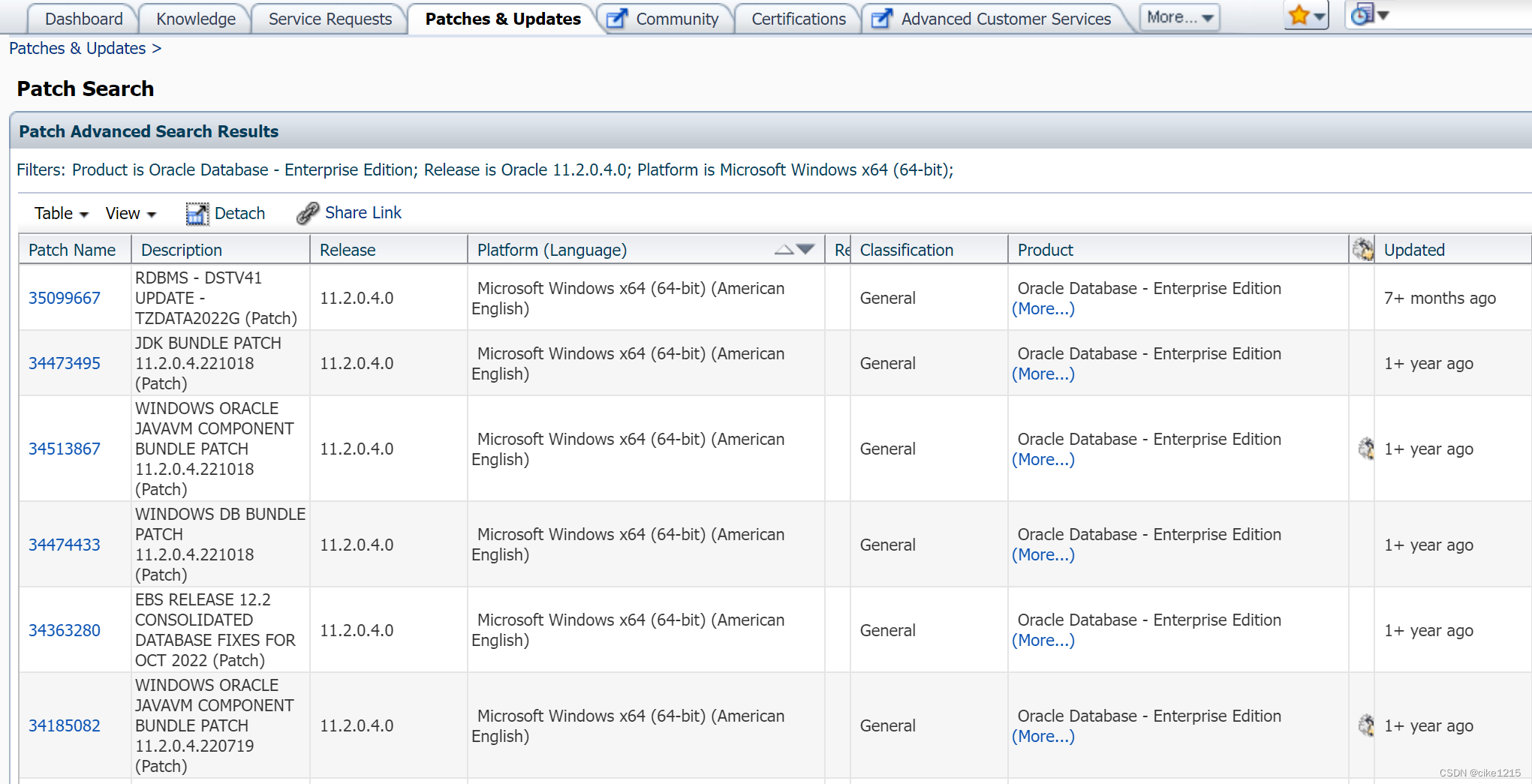The image size is (1532, 784).
Task: Click the security alert icon for patch 34513867
Action: click(x=1365, y=449)
